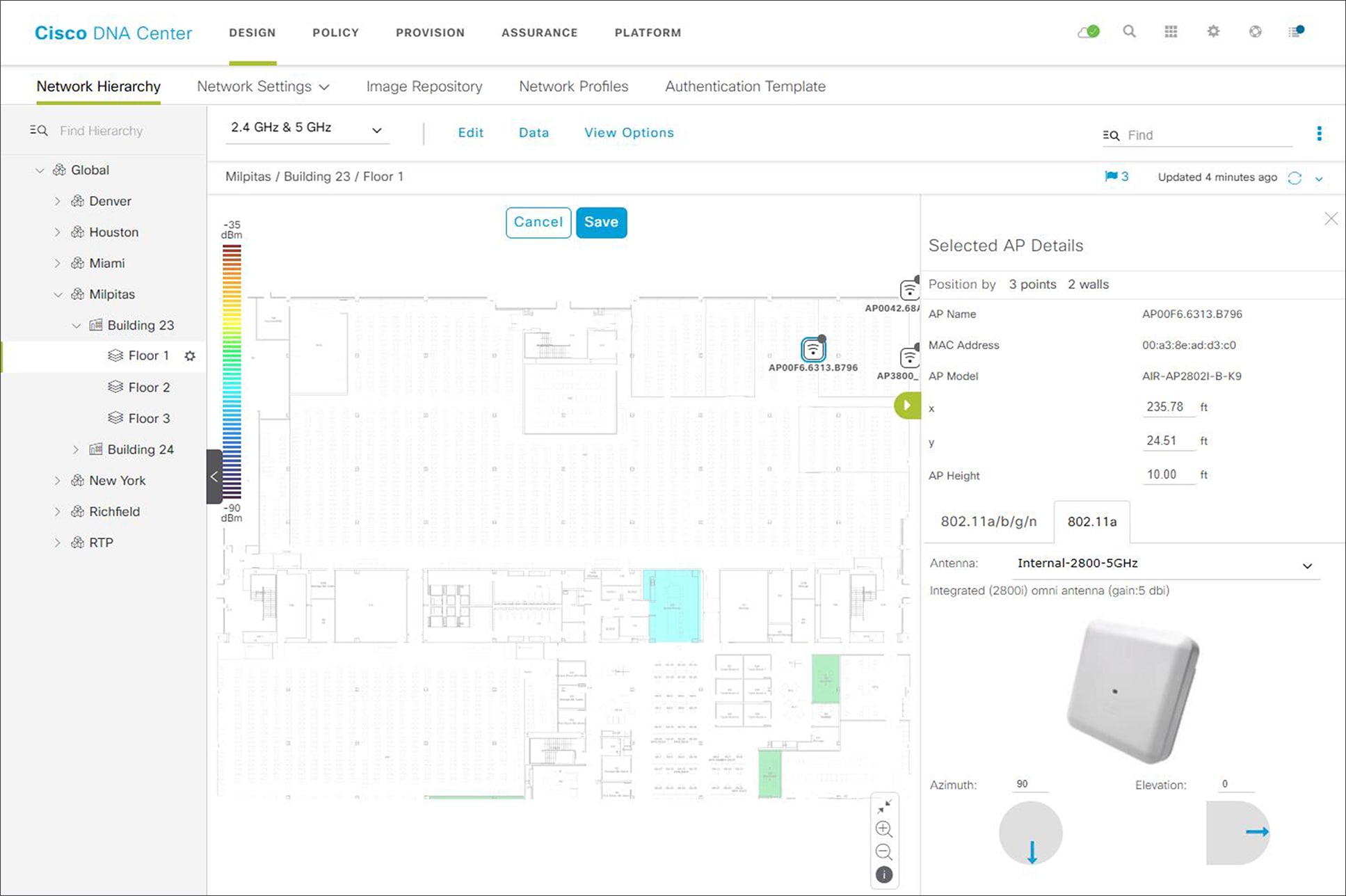The image size is (1346, 896).
Task: Select the AP3800 access point icon
Action: [910, 357]
